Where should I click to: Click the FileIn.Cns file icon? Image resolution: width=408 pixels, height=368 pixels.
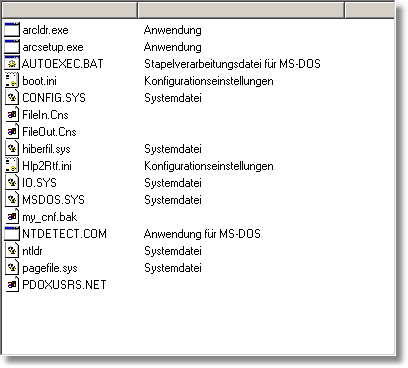(12, 115)
